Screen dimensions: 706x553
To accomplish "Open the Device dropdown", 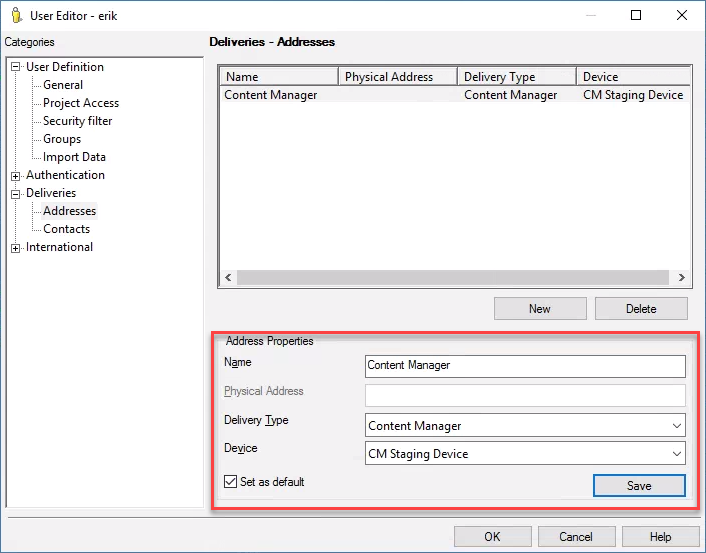I will (525, 453).
